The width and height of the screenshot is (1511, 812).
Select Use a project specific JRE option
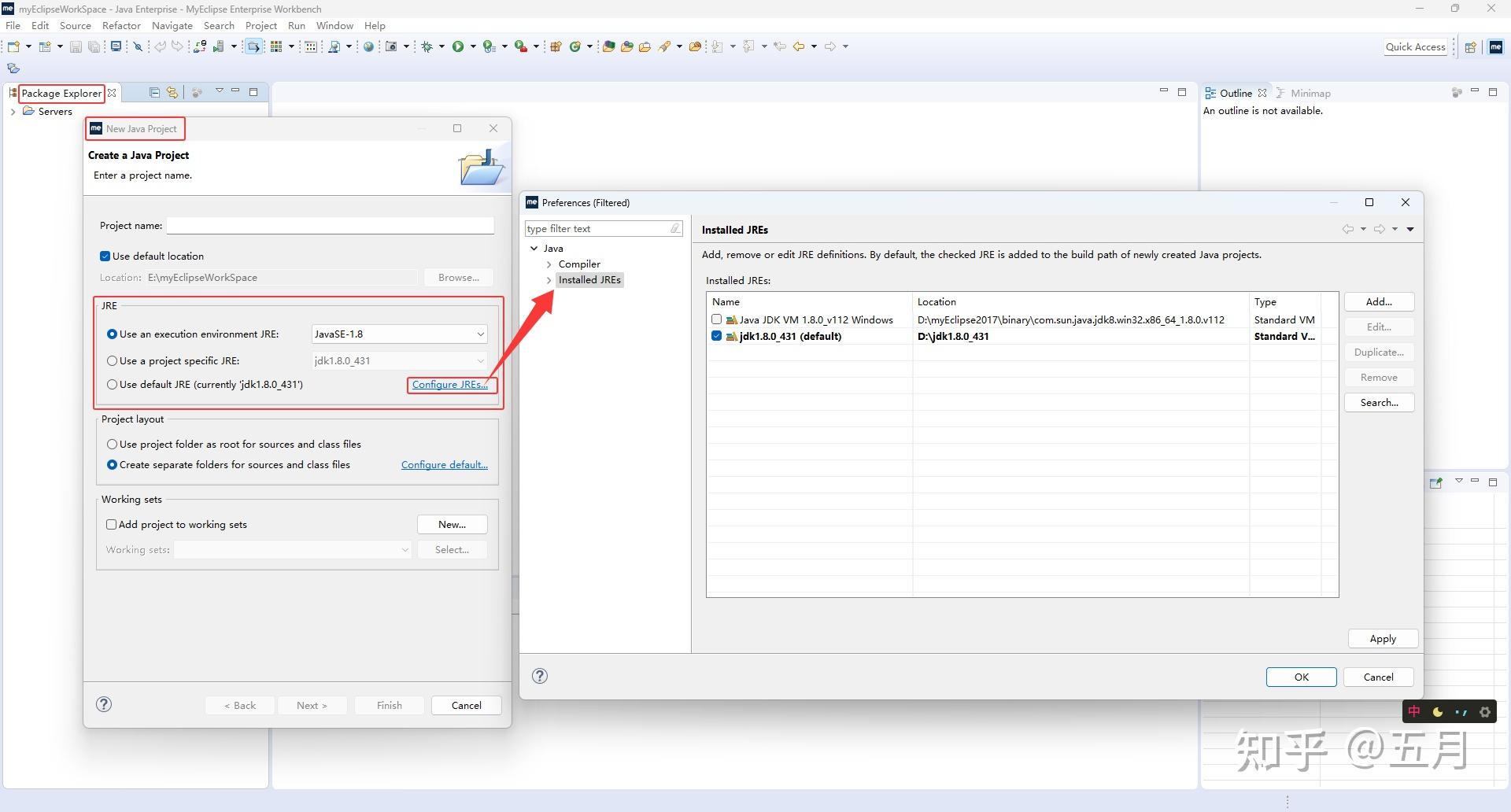pos(112,360)
